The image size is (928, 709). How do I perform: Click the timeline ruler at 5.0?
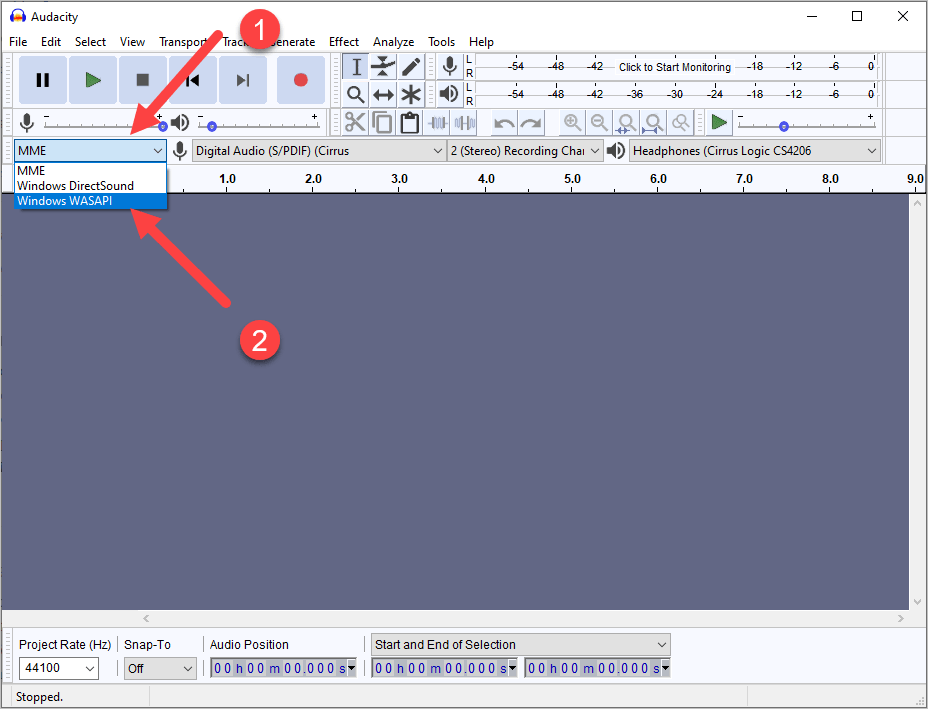(572, 179)
